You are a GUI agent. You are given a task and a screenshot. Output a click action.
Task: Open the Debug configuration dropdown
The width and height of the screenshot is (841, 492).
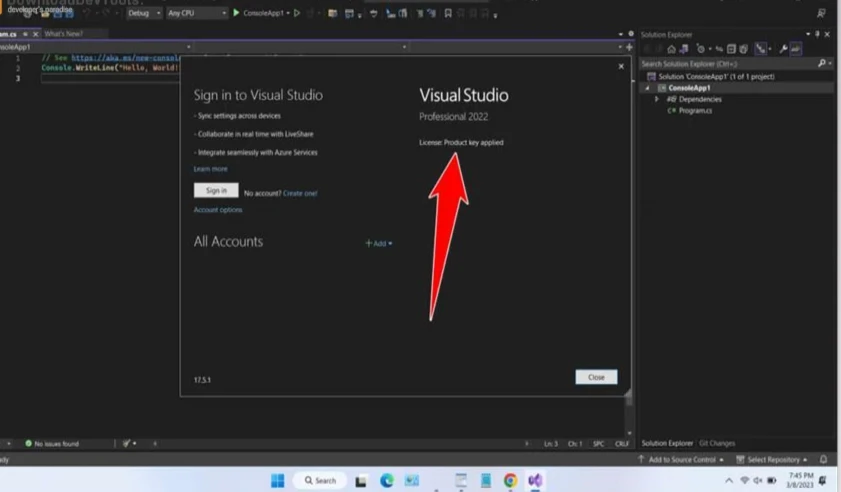coord(144,13)
